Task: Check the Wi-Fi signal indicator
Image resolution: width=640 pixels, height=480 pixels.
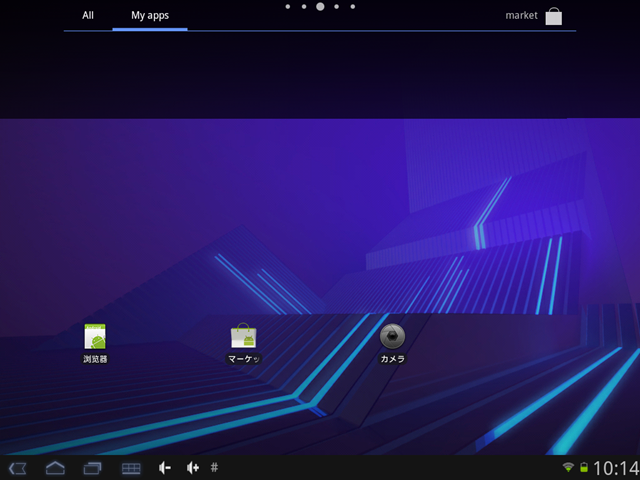Action: [x=568, y=467]
